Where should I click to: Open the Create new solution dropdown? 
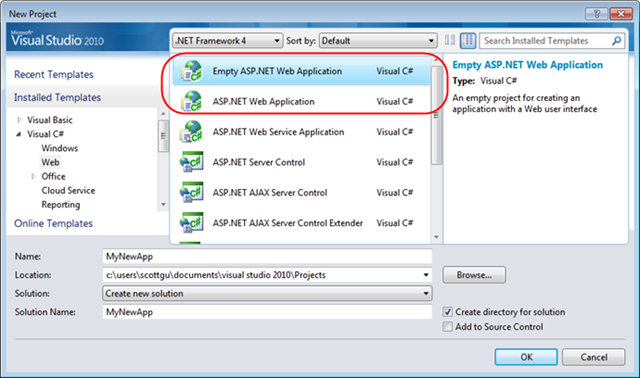tap(267, 293)
